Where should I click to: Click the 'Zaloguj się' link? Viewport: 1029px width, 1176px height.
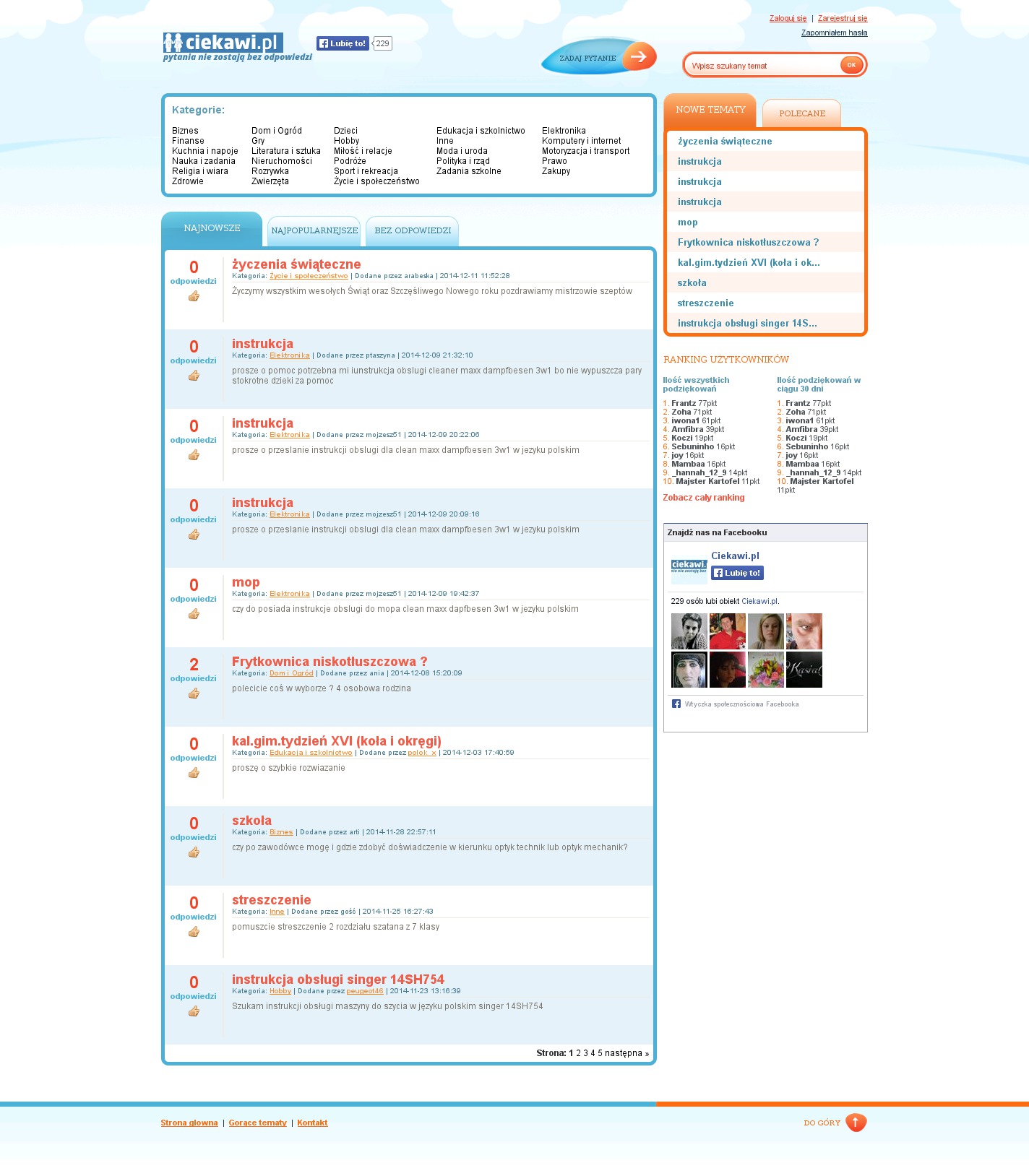point(788,19)
